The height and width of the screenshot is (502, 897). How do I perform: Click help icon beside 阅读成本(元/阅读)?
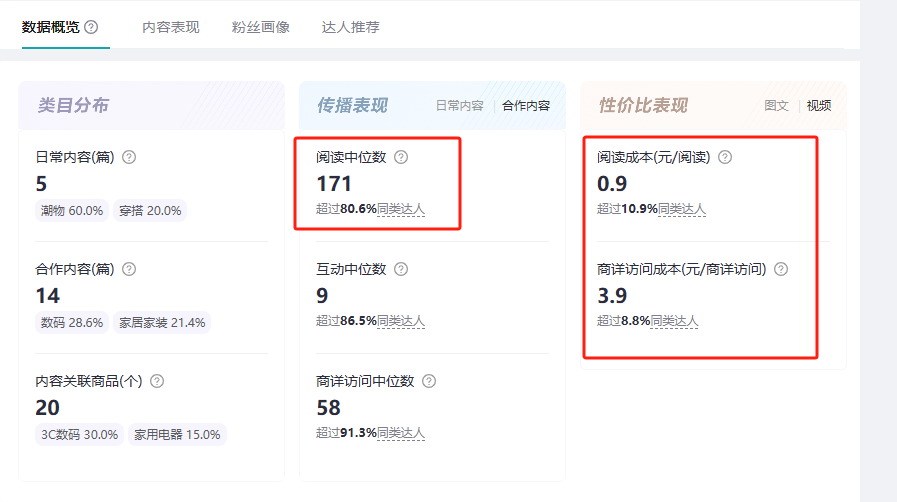coord(725,157)
